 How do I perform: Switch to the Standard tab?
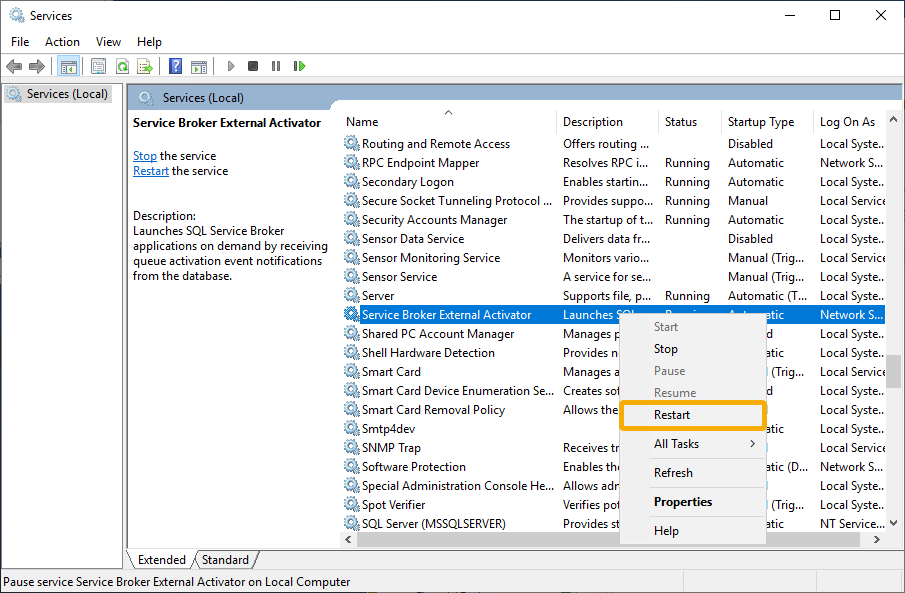point(225,560)
